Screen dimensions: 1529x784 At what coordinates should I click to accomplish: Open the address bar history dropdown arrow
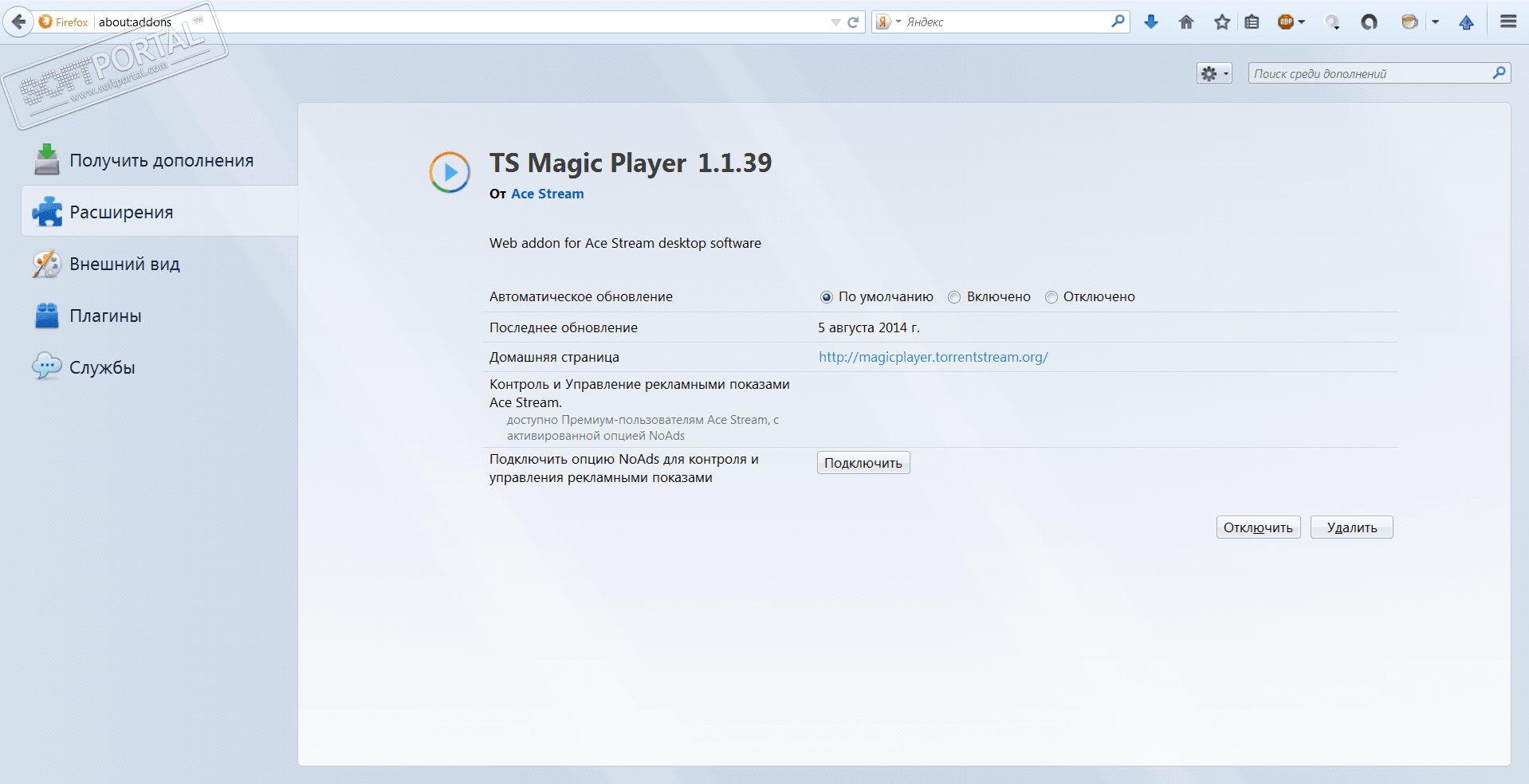click(835, 22)
